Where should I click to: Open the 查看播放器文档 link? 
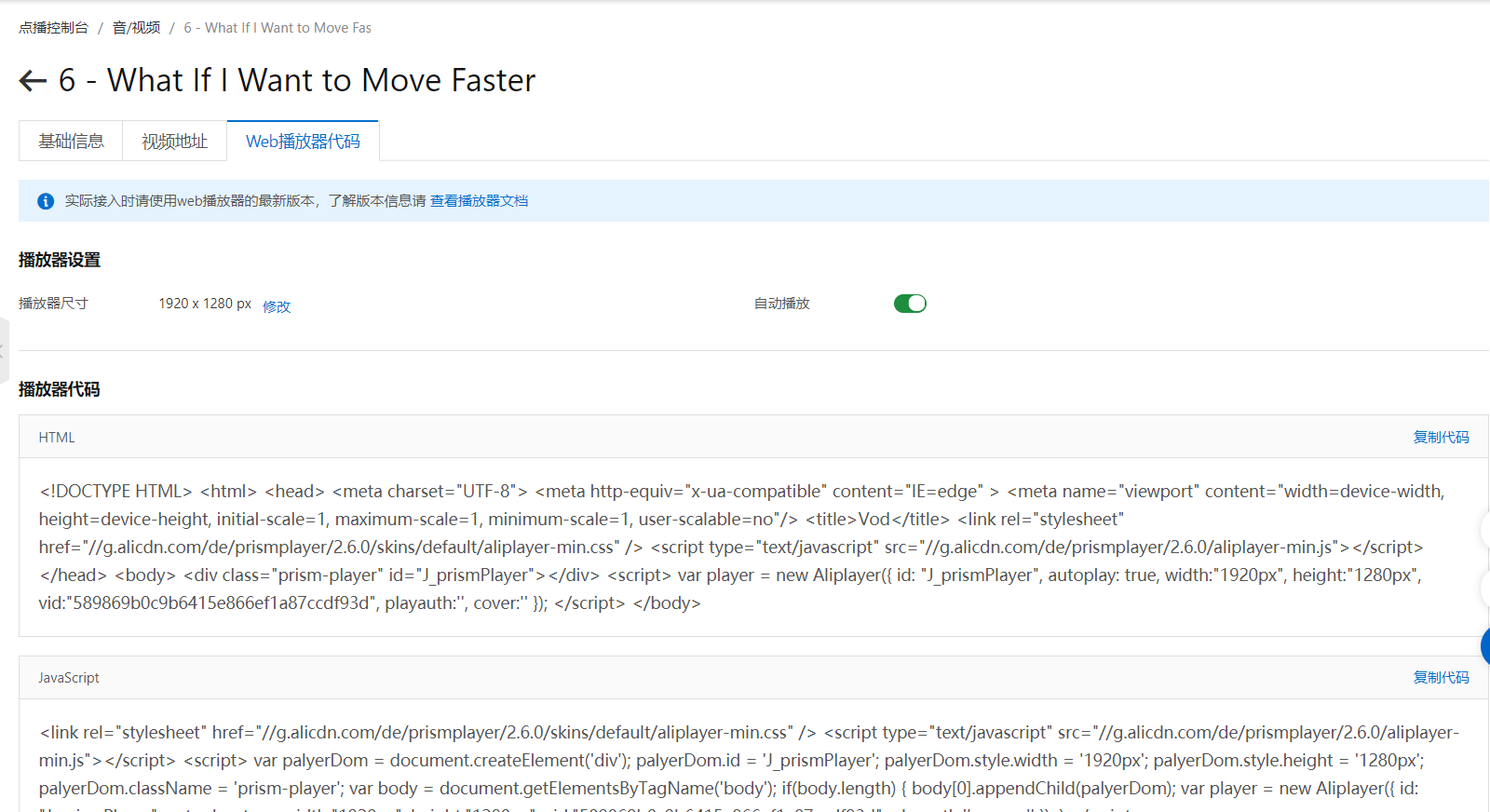pos(479,201)
